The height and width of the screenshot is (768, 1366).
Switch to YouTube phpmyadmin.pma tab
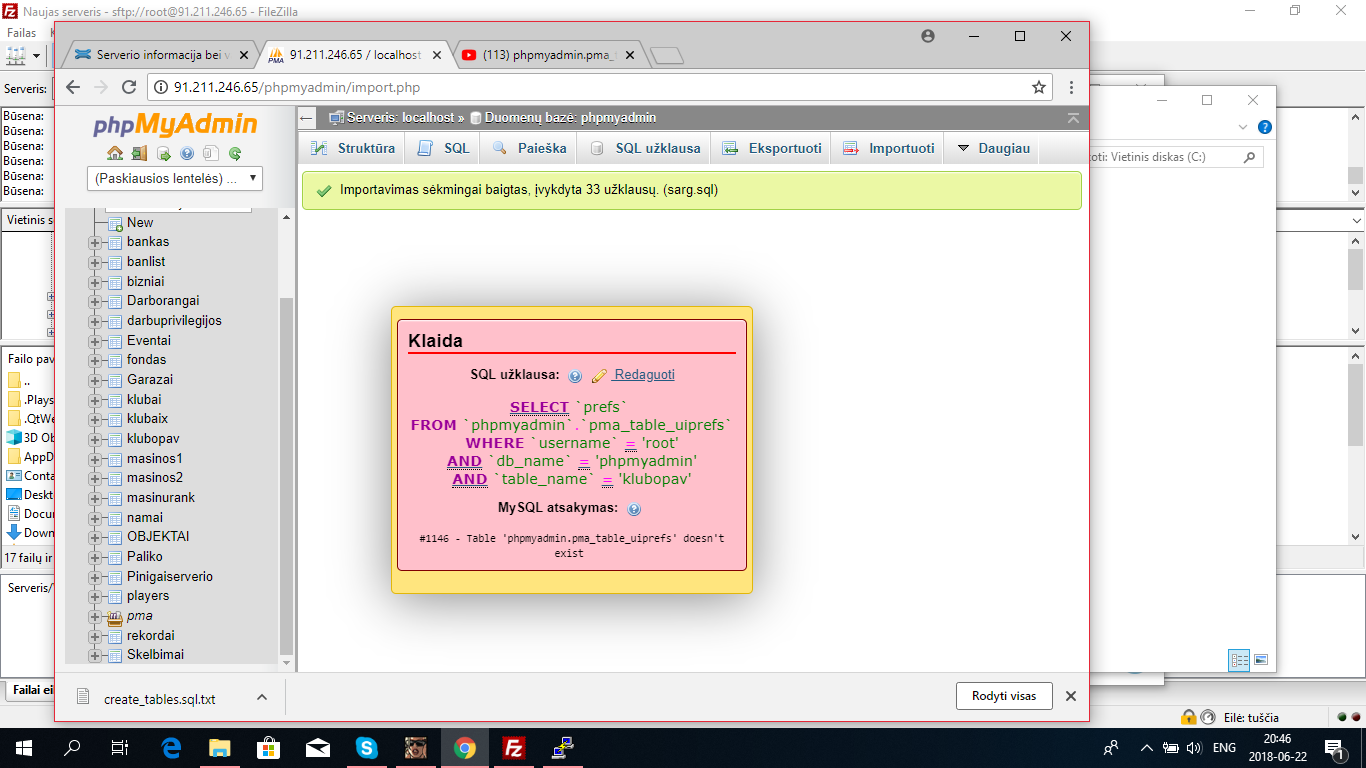pos(550,55)
